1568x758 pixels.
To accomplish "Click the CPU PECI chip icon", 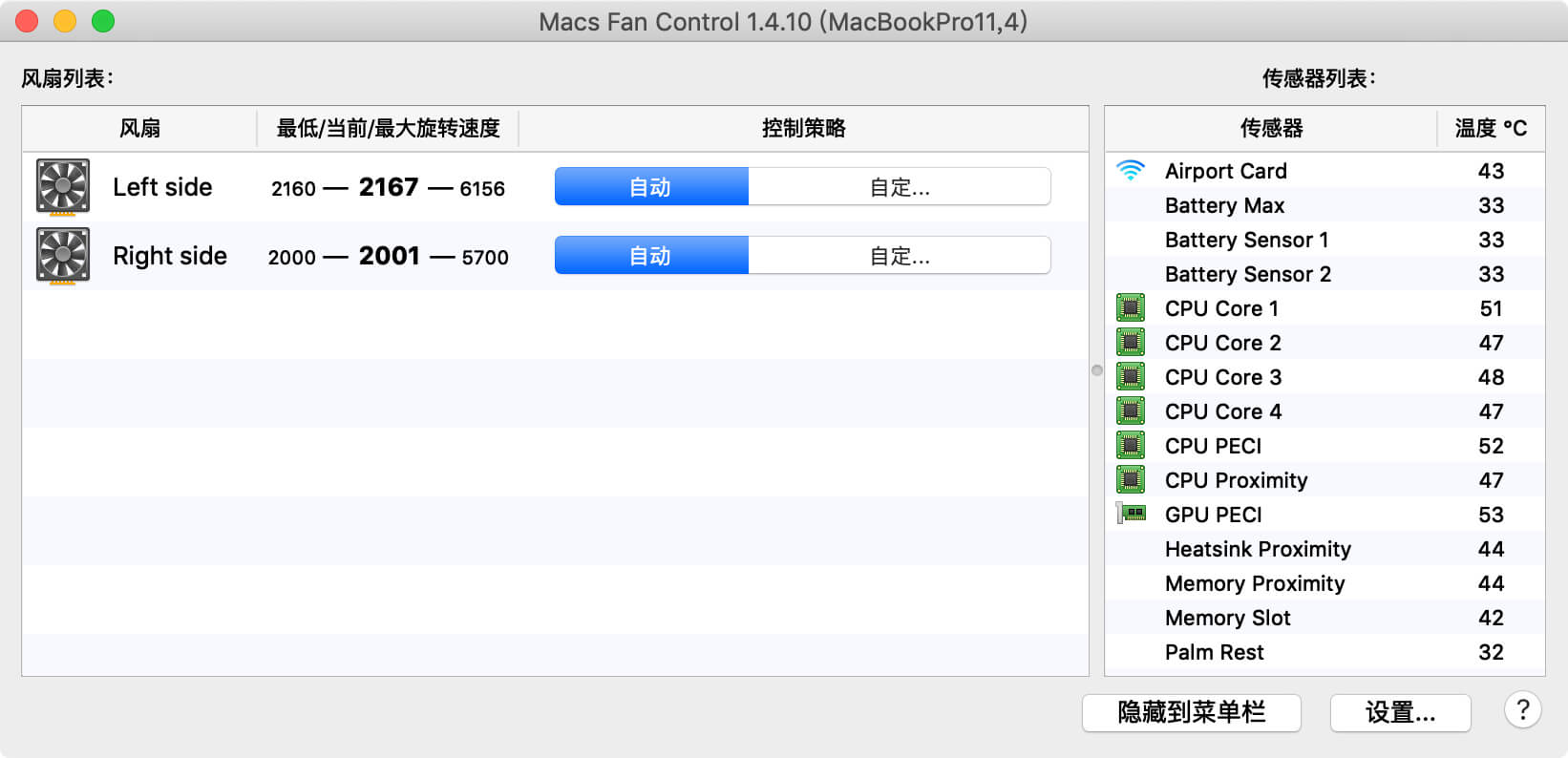I will pyautogui.click(x=1131, y=446).
